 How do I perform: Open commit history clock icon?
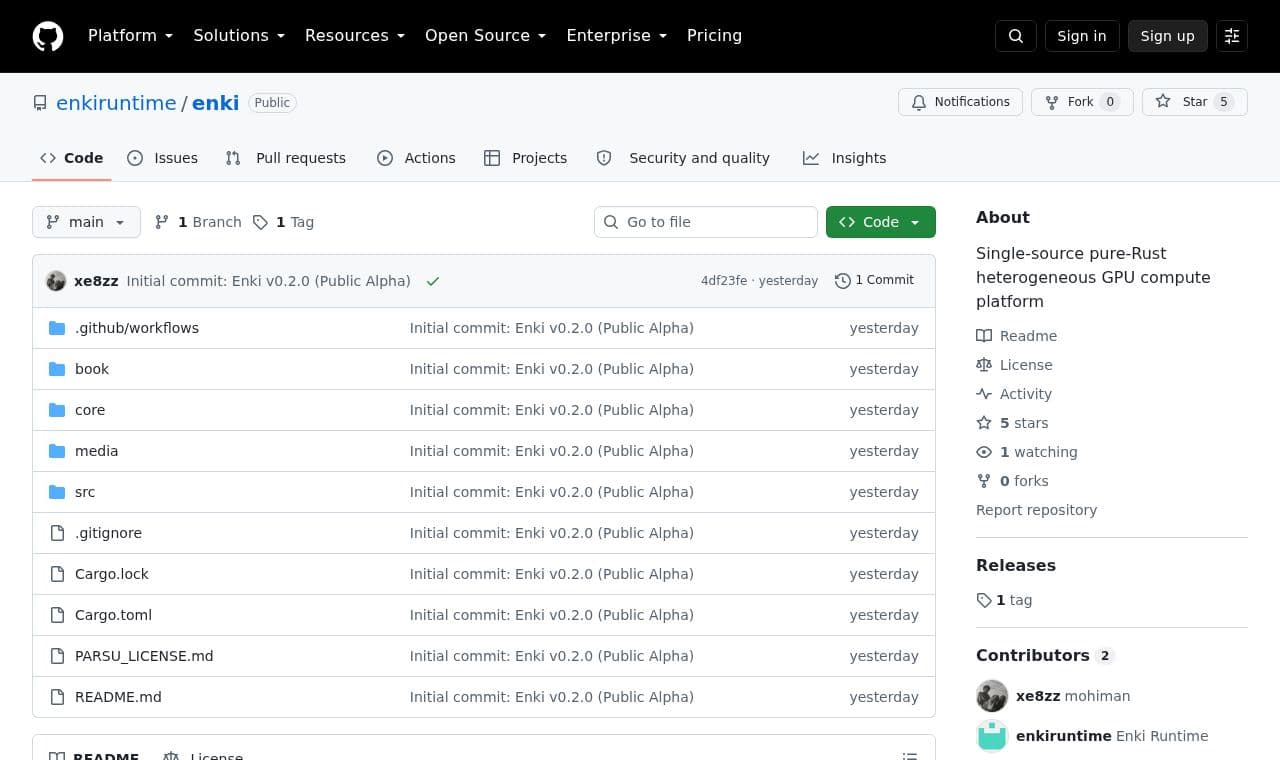tap(843, 281)
